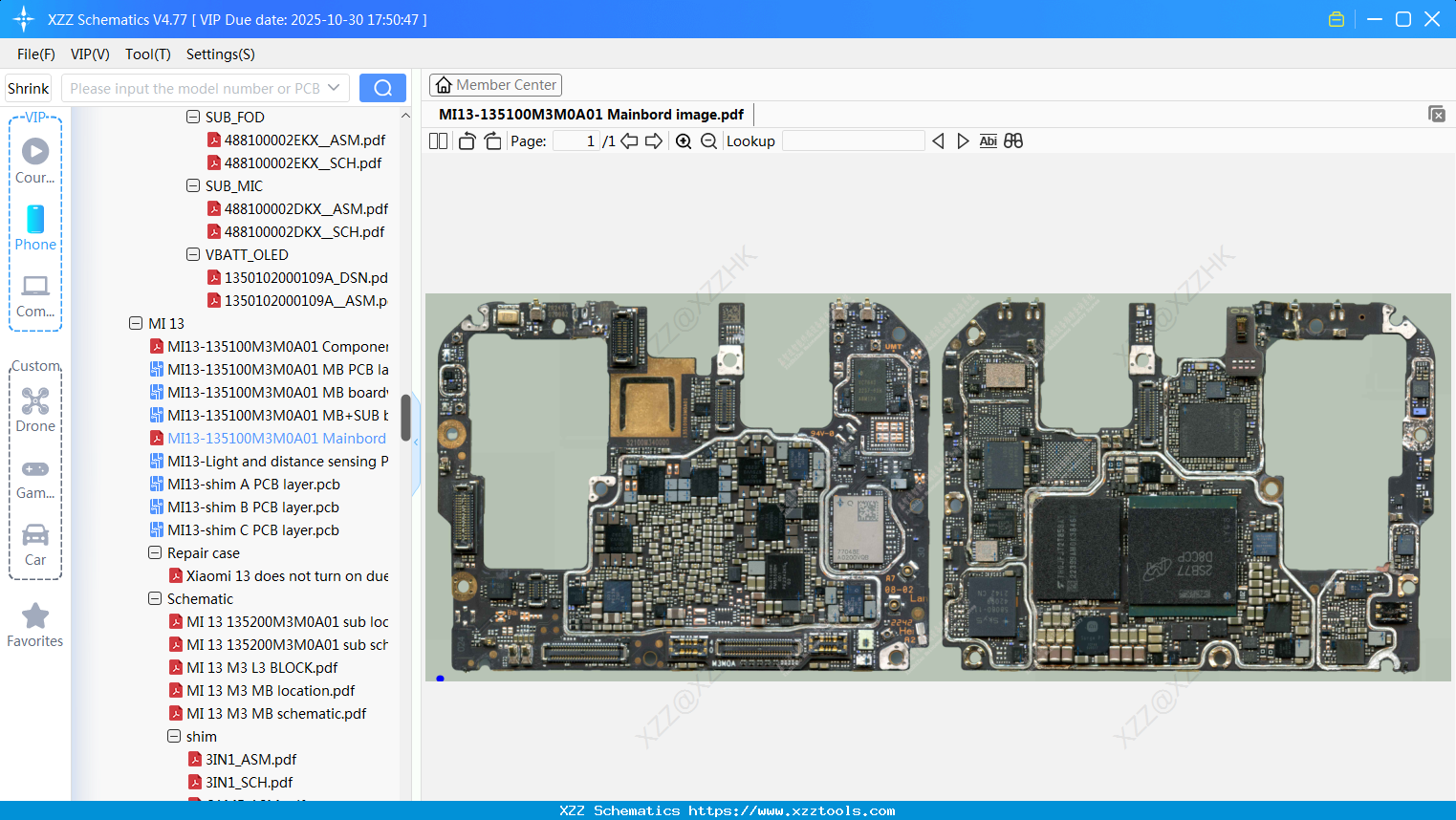Click the tree panel vertical scrollbar
Image resolution: width=1456 pixels, height=820 pixels.
coord(405,419)
